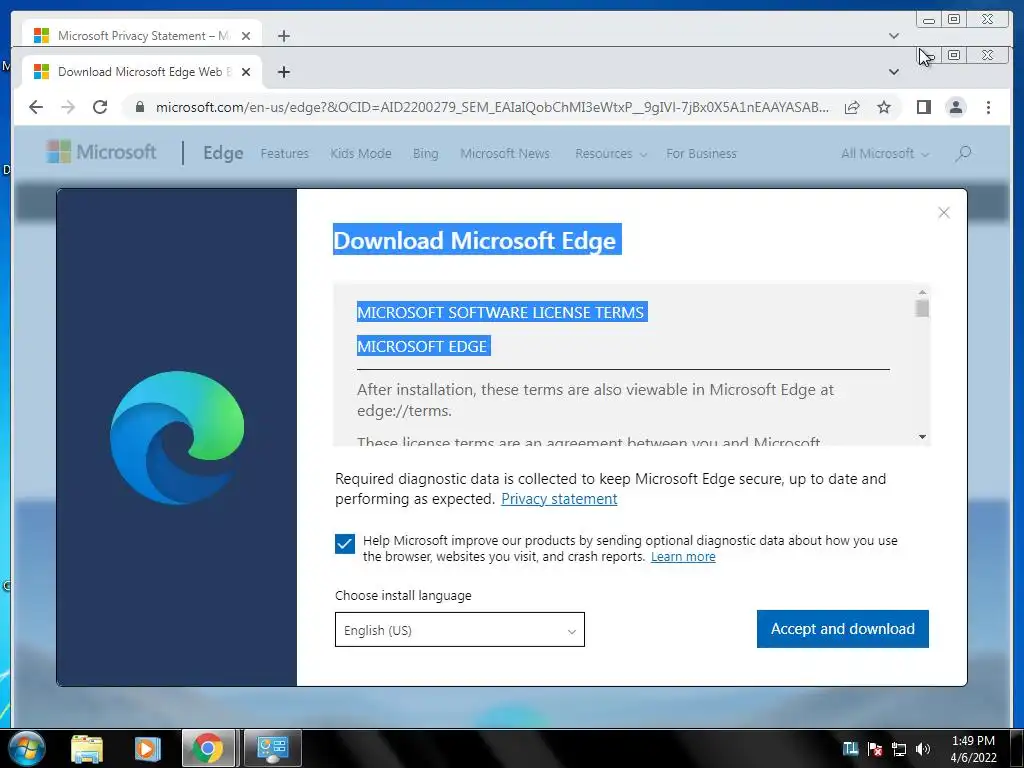Click the browser forward arrow
Screen dimensions: 1024x768
68,107
